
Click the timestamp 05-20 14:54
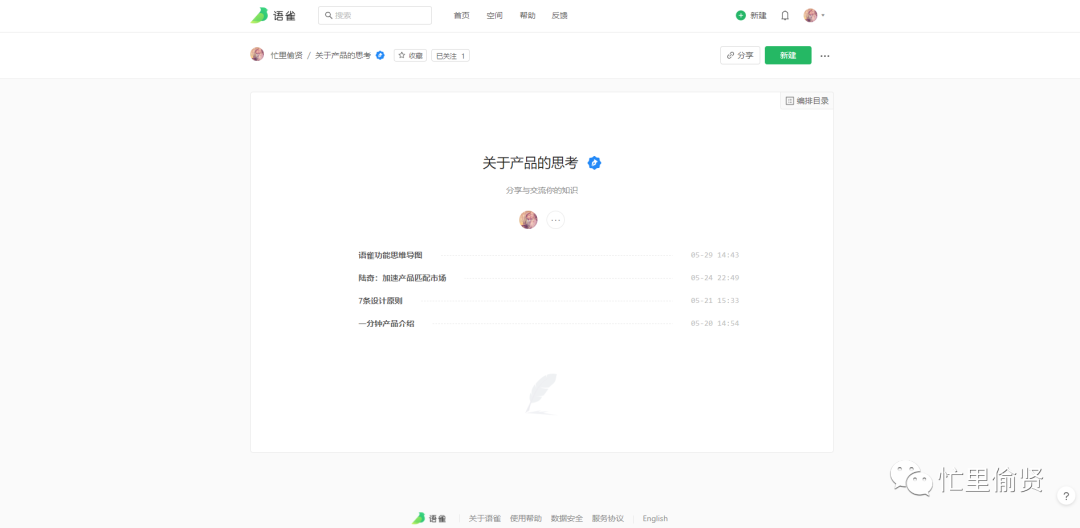click(x=714, y=323)
